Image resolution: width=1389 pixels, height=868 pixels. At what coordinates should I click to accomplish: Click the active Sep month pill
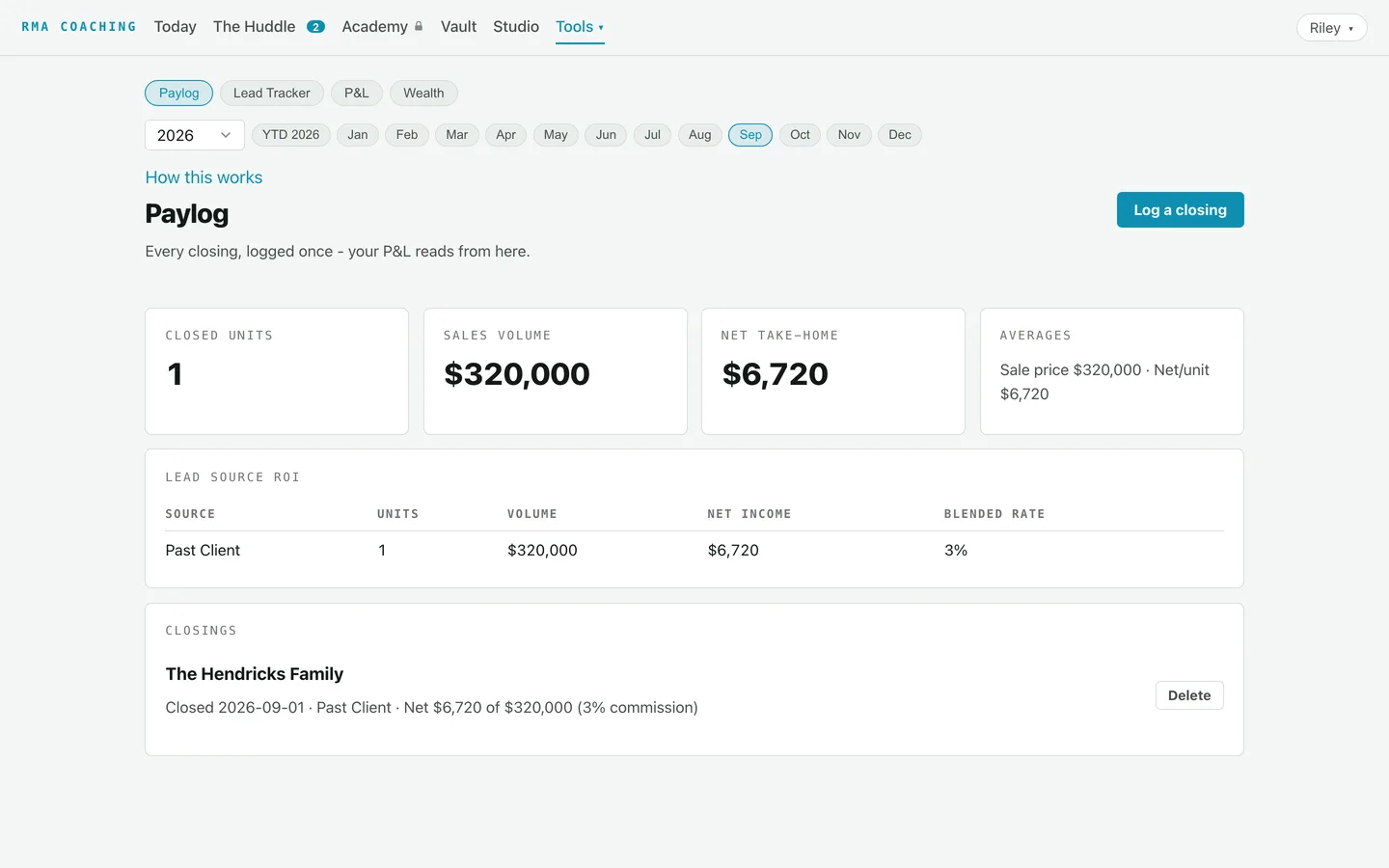pos(750,135)
